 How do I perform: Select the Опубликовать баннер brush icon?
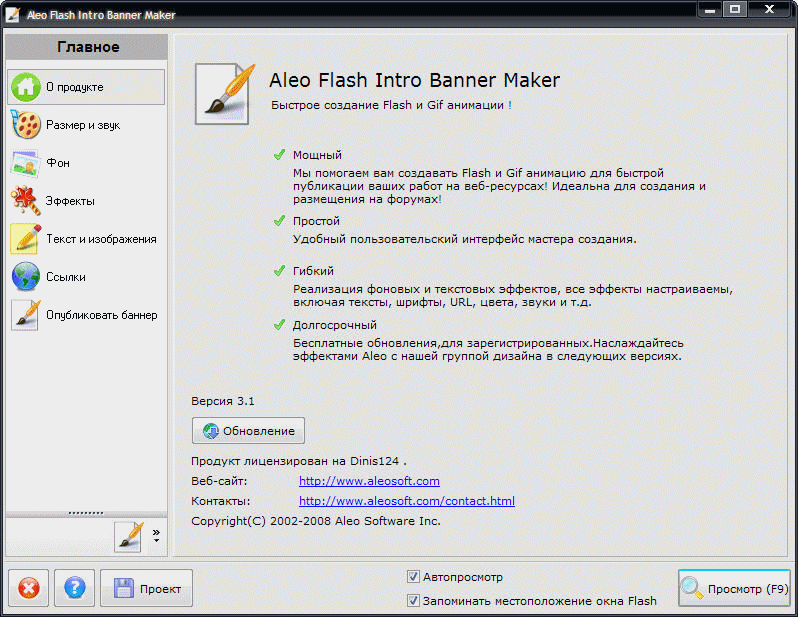click(25, 315)
